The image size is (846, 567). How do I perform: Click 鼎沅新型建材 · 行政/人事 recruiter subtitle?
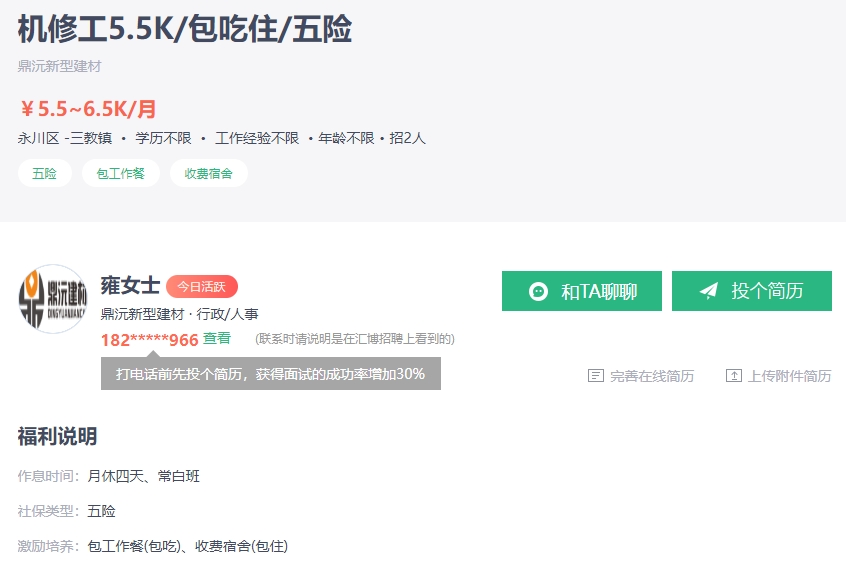pyautogui.click(x=180, y=314)
